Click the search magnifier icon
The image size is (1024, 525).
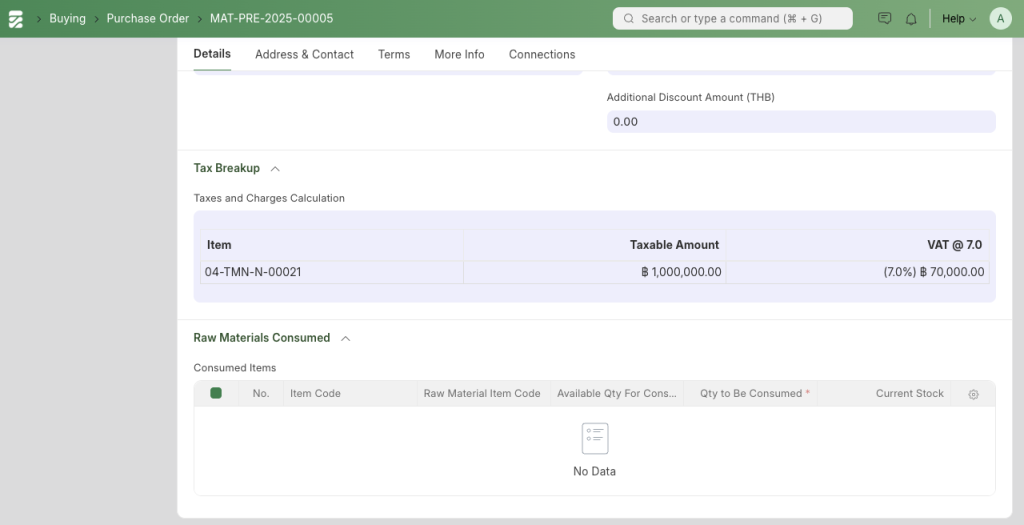click(x=628, y=18)
